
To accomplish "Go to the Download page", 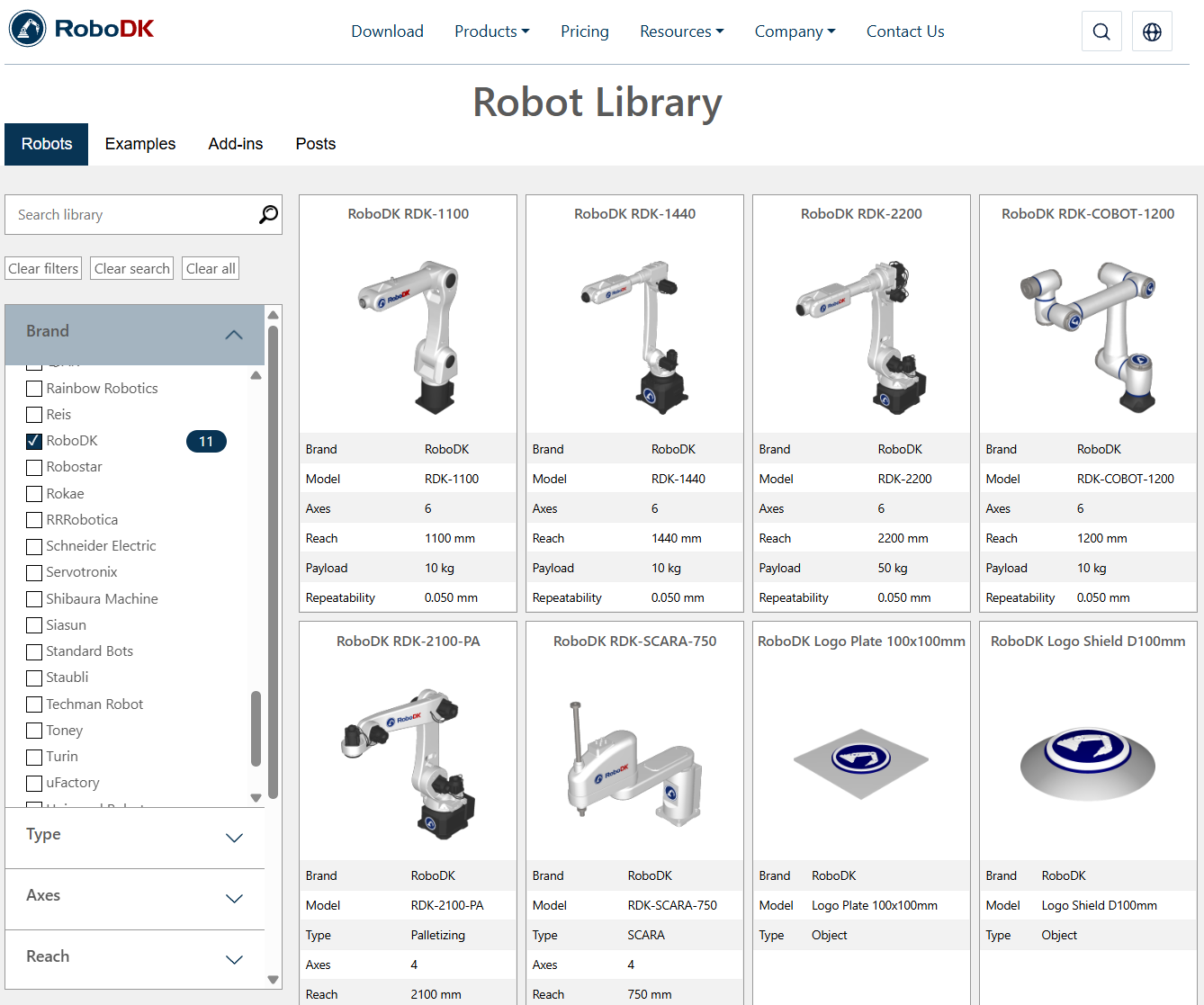I will click(x=388, y=31).
